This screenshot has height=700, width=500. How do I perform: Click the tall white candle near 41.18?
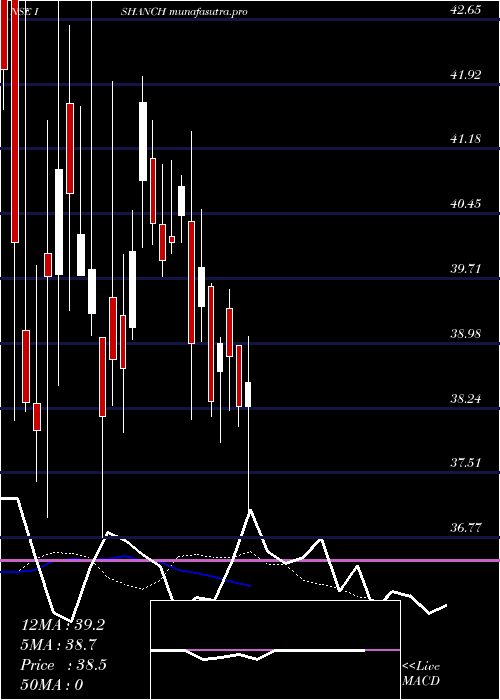click(143, 142)
